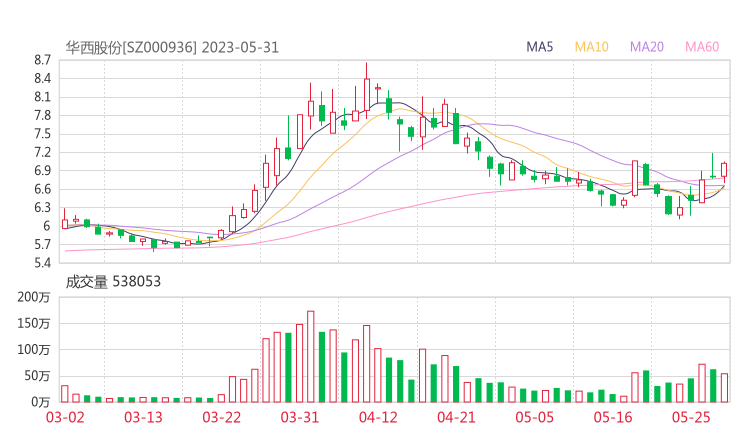The height and width of the screenshot is (440, 740).
Task: Click the 8.1 price axis label
Action: (x=42, y=97)
